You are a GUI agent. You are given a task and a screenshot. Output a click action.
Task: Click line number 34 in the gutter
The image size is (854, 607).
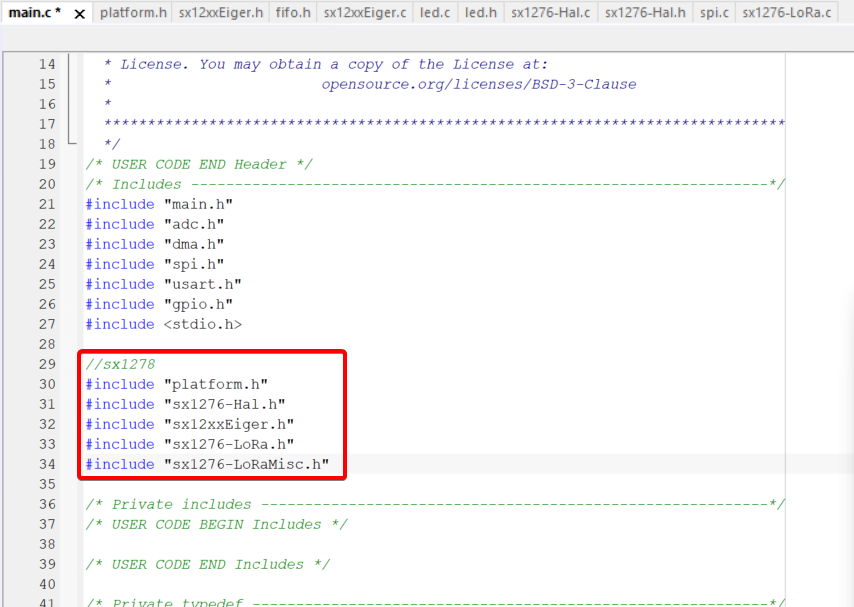point(46,464)
